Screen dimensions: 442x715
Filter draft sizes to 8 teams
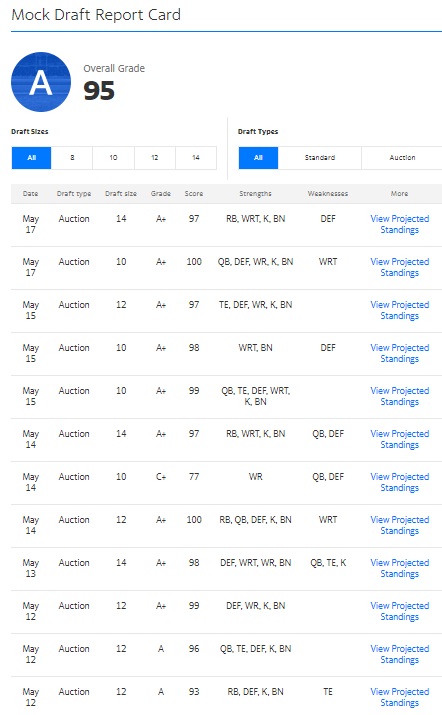72,158
